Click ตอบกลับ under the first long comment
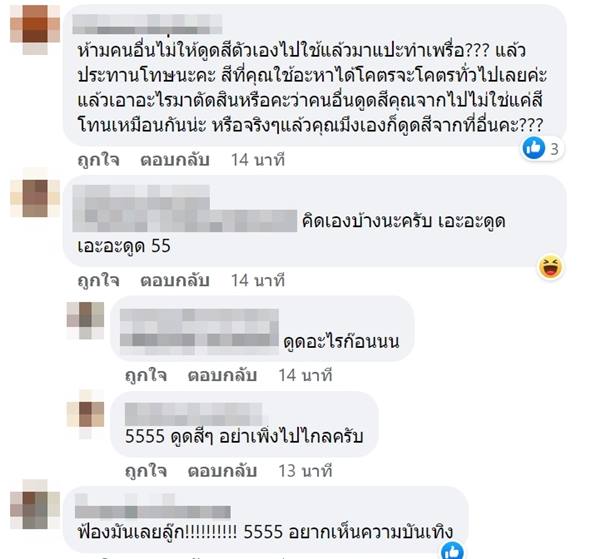Image resolution: width=600 pixels, height=559 pixels. 174,160
